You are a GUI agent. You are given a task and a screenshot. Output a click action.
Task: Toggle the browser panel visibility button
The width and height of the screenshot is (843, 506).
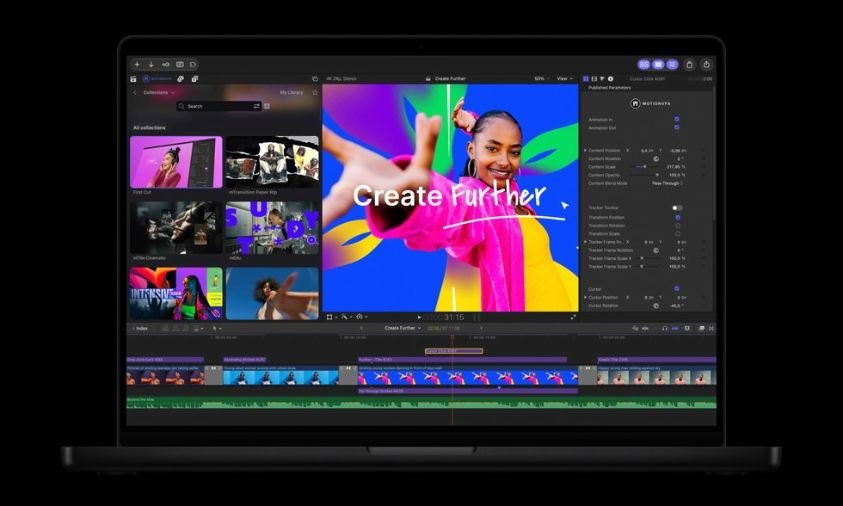644,65
